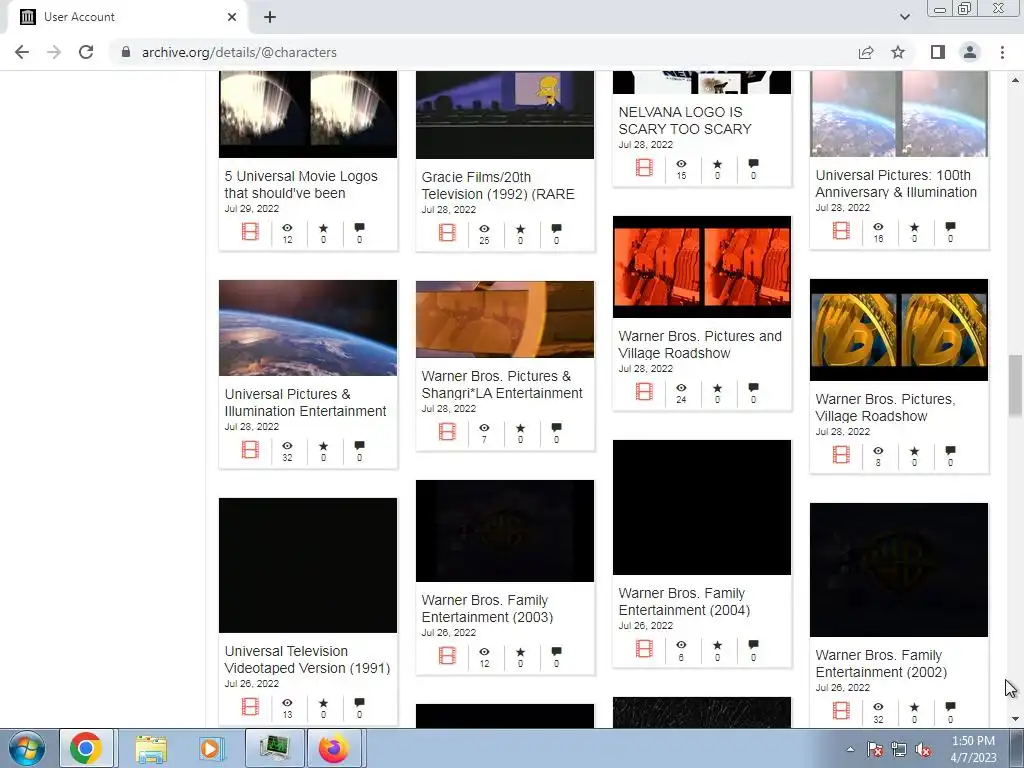Image resolution: width=1024 pixels, height=768 pixels.
Task: Open Windows Media Player from taskbar
Action: [211, 749]
